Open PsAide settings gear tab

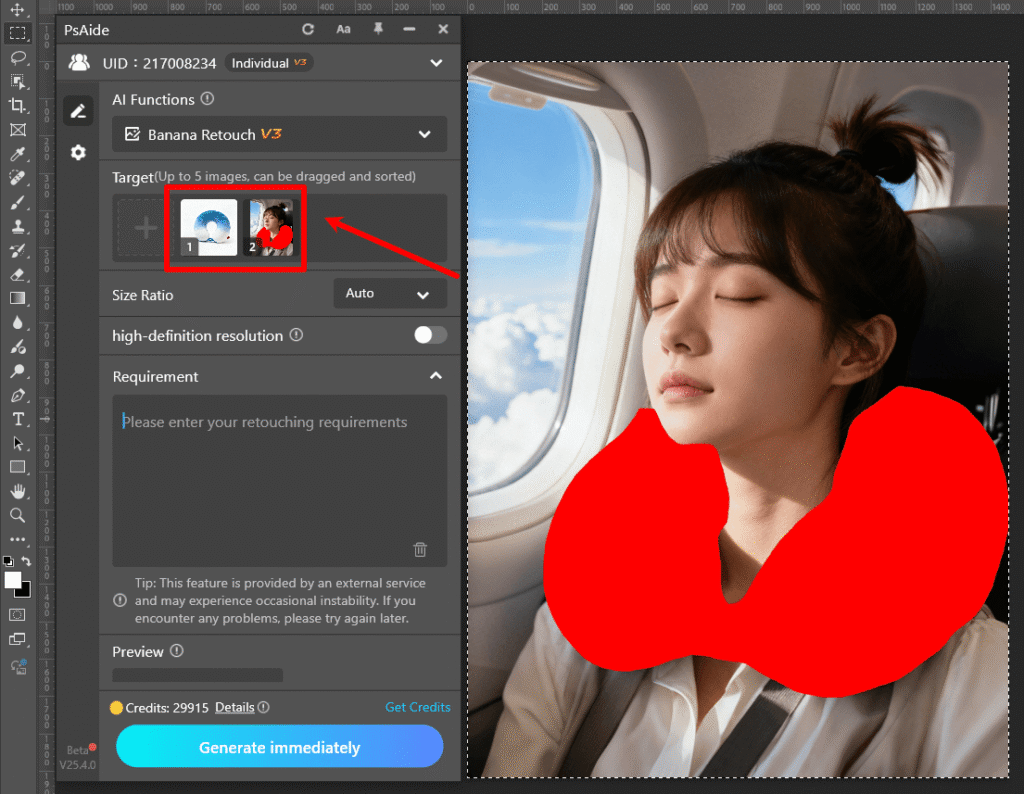pos(78,153)
